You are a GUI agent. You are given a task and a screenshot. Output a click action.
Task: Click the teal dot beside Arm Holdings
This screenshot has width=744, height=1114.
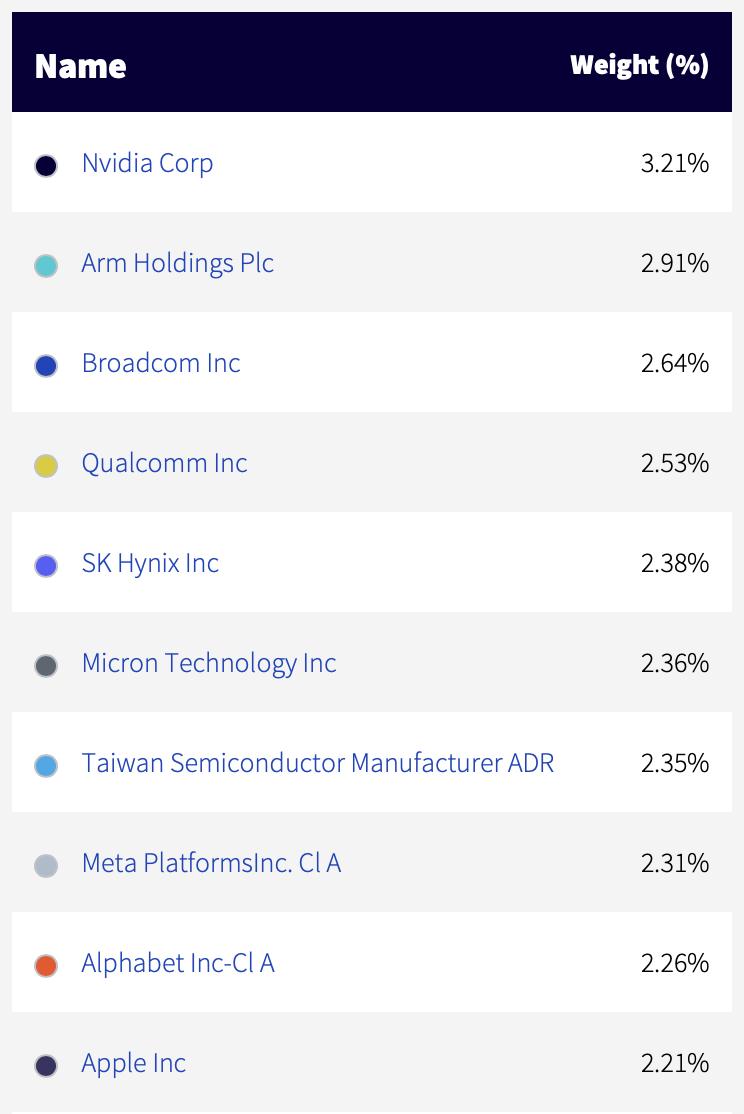[x=46, y=266]
